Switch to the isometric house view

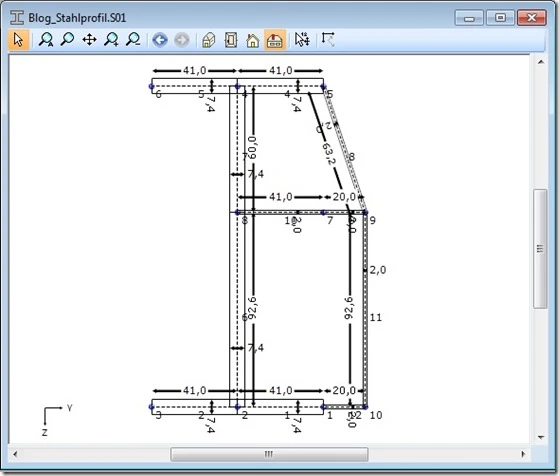pyautogui.click(x=209, y=40)
